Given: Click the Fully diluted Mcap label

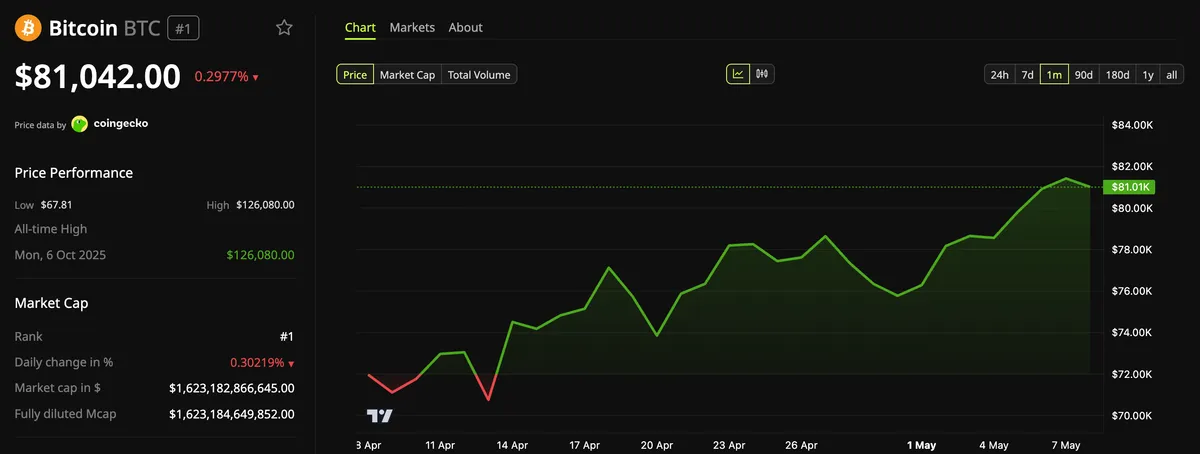Looking at the screenshot, I should coord(63,414).
